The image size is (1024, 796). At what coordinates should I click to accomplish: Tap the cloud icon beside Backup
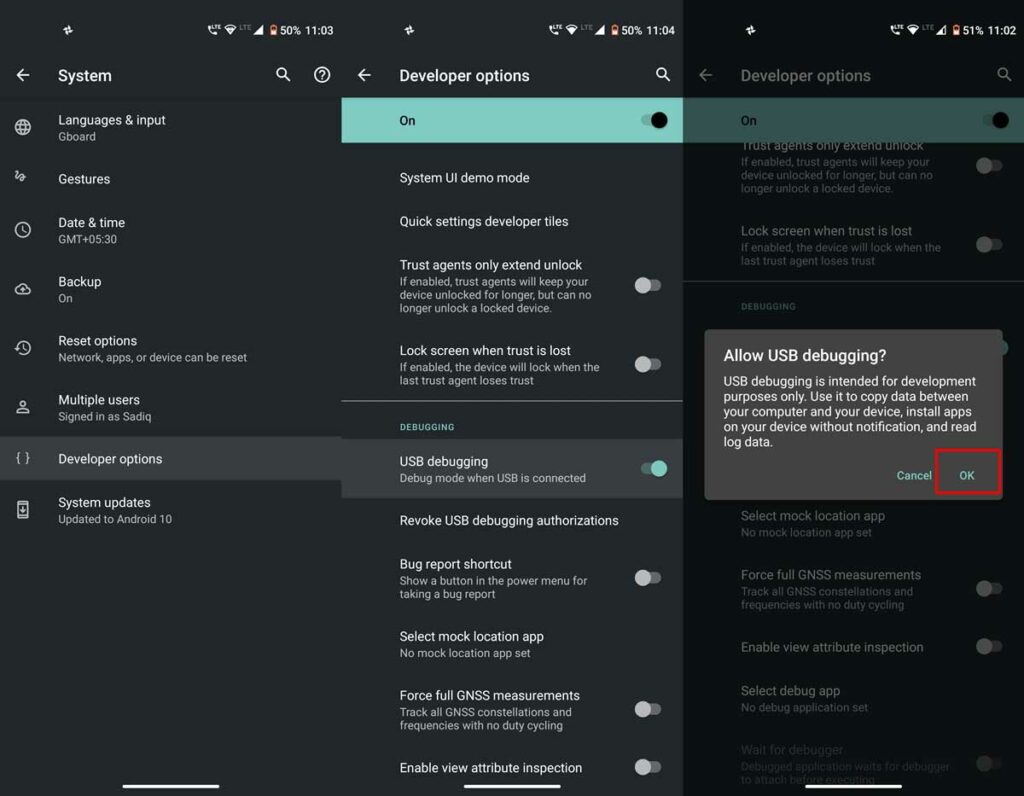24,288
